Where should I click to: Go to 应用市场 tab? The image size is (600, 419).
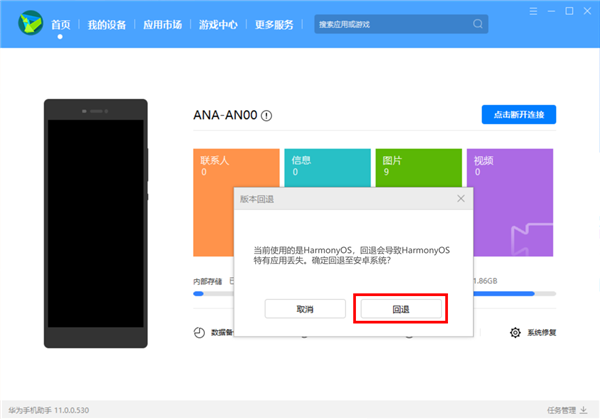pos(162,24)
